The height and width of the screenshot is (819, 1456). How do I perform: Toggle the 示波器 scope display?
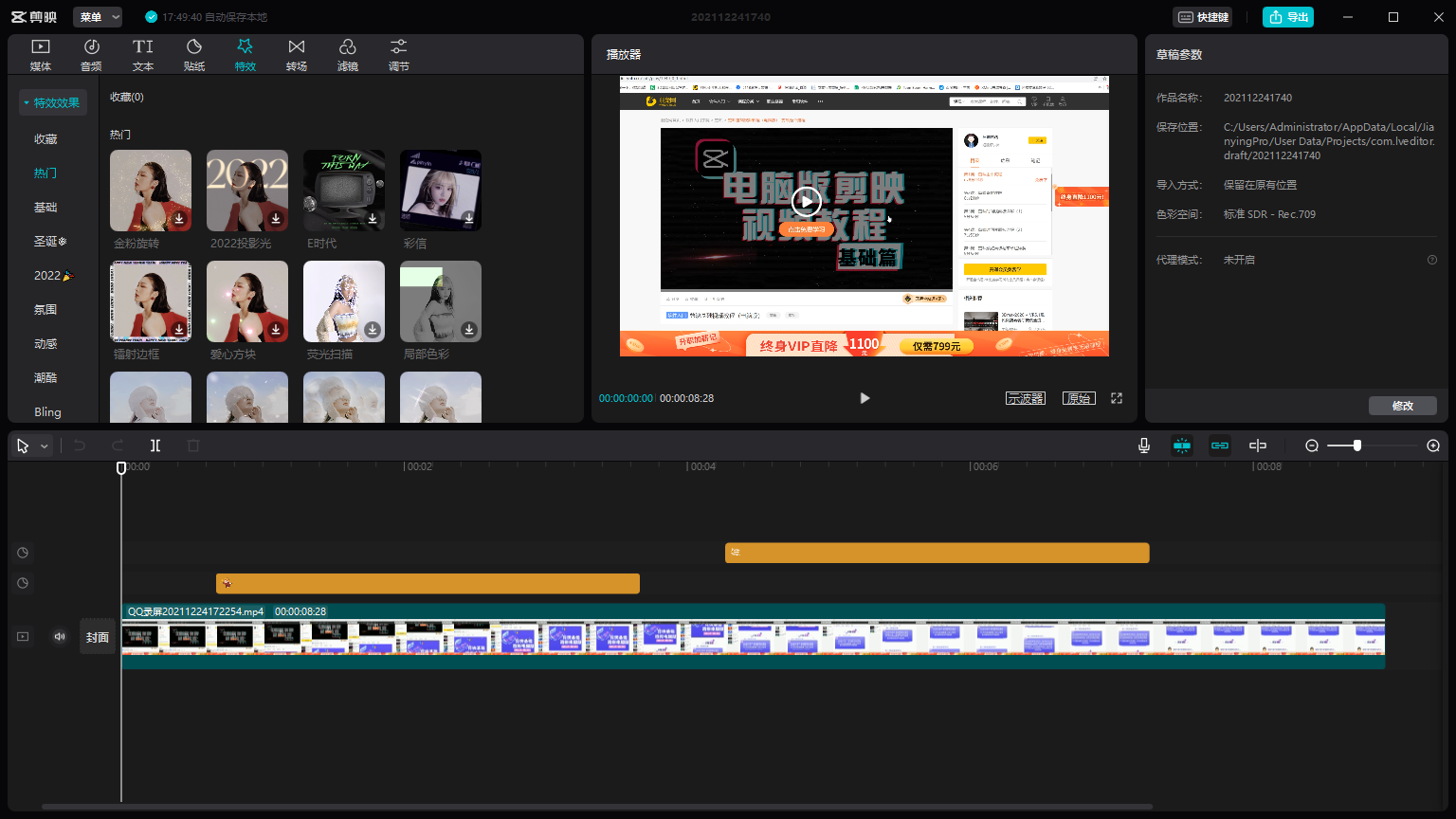pos(1026,398)
